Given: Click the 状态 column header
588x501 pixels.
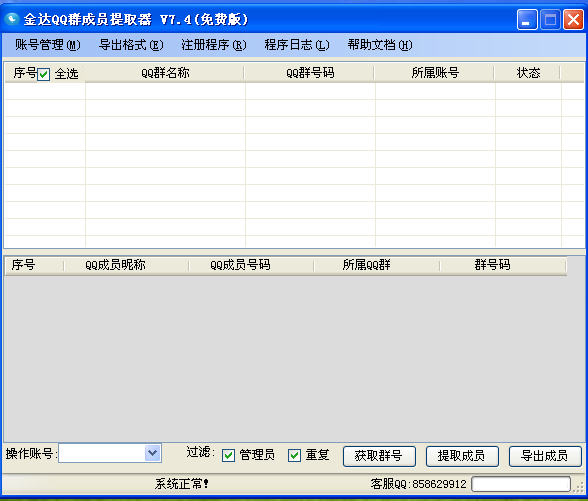Looking at the screenshot, I should click(528, 73).
